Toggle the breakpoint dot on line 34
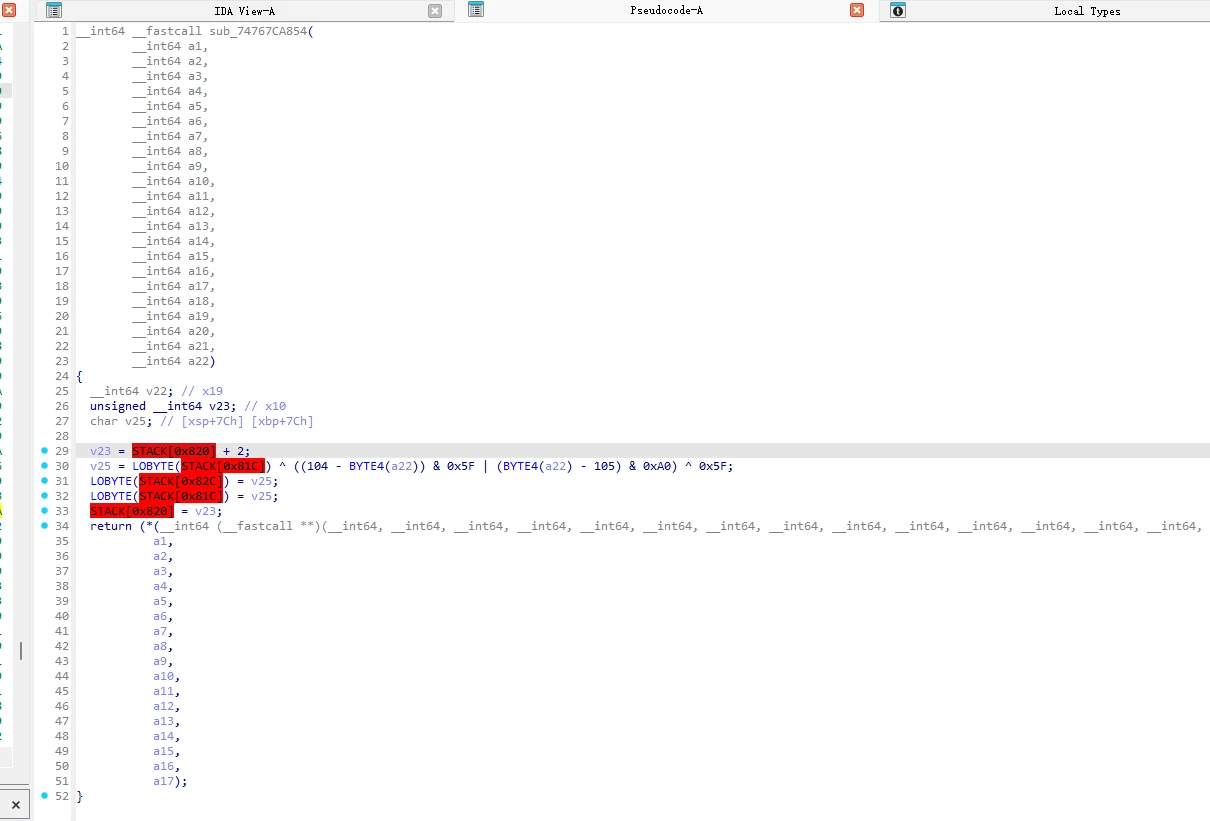1210x821 pixels. pyautogui.click(x=44, y=526)
